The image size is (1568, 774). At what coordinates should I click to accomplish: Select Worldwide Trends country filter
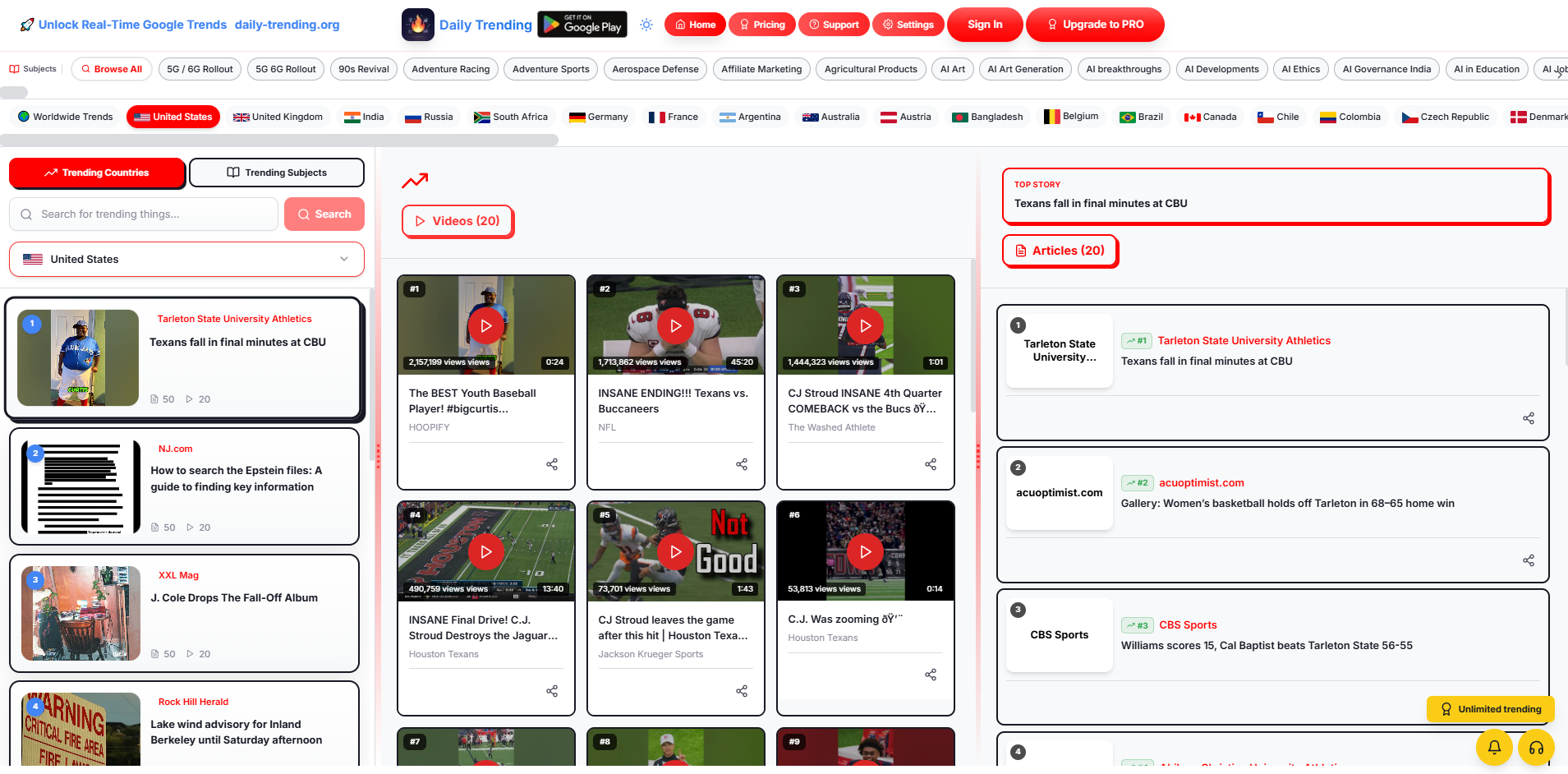coord(66,117)
